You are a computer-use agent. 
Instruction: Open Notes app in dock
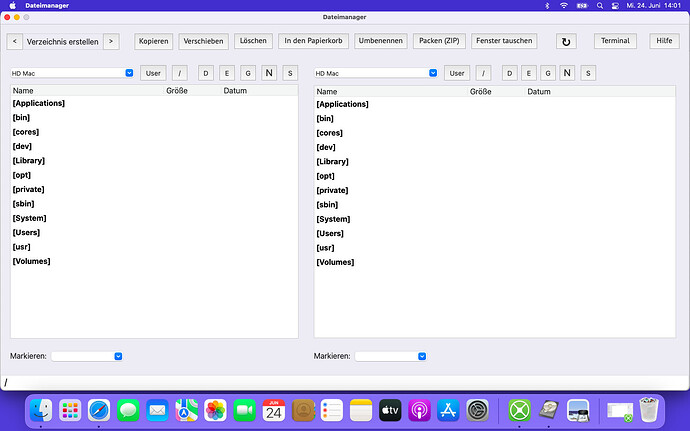point(361,410)
